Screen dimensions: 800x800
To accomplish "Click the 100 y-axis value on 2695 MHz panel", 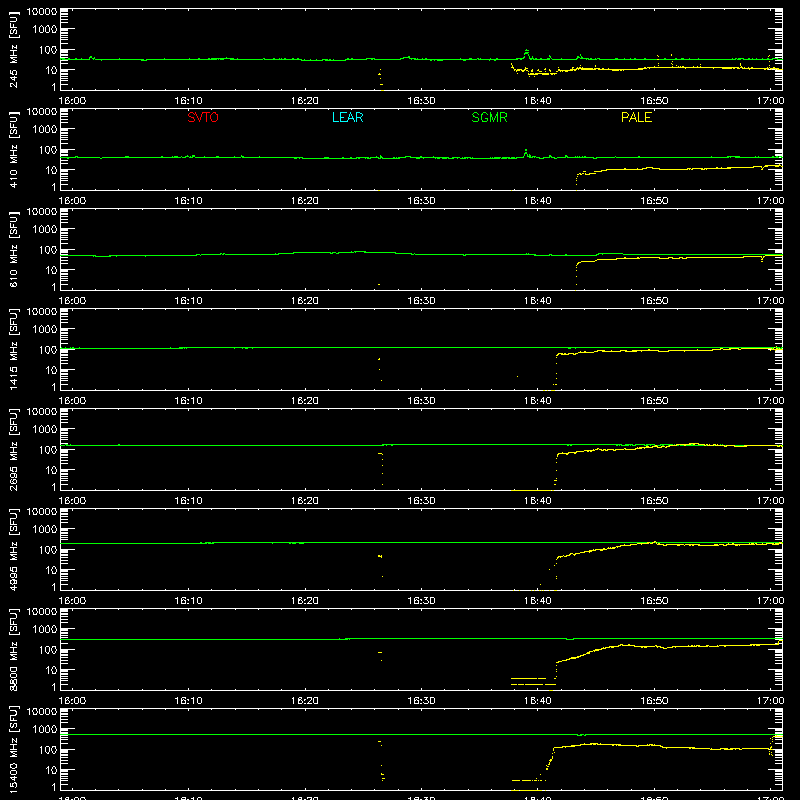I will click(48, 449).
